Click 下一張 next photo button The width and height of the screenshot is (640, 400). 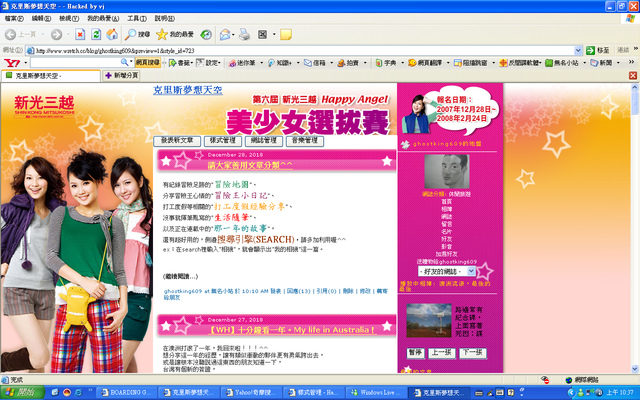[473, 353]
